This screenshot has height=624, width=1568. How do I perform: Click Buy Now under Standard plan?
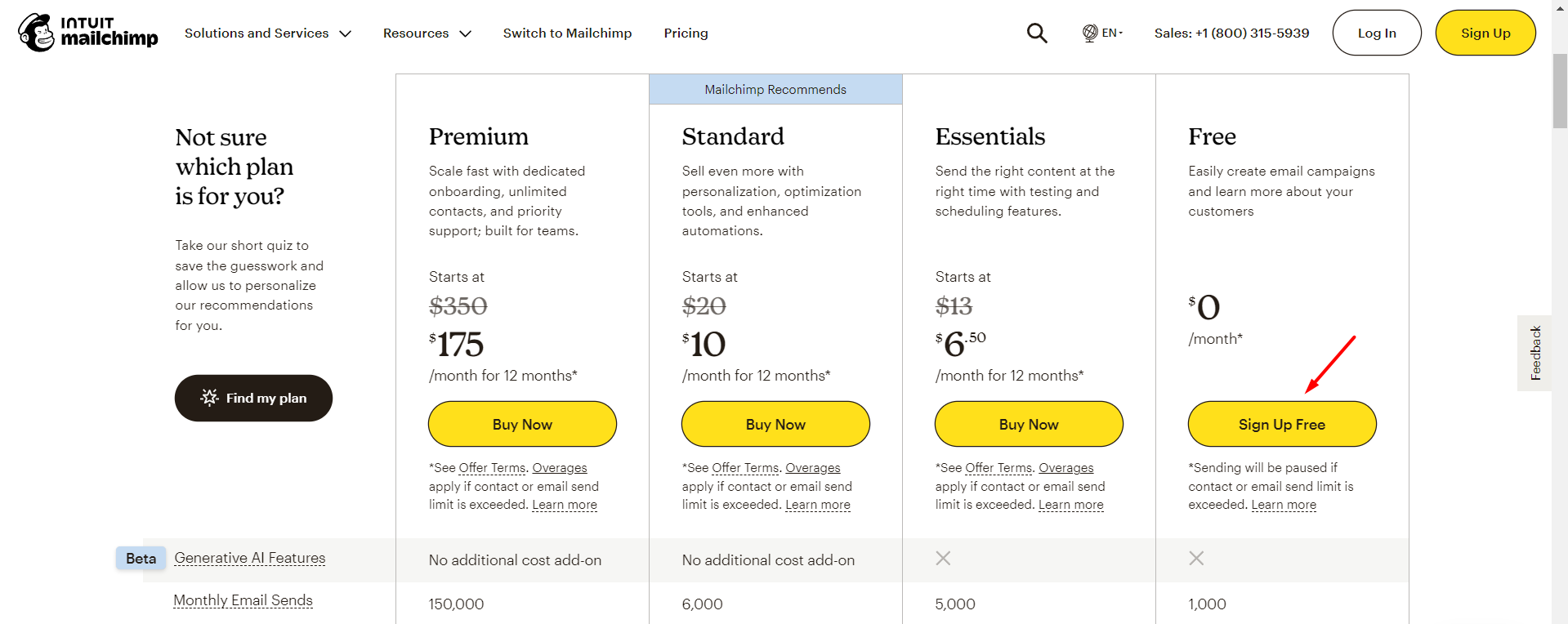(775, 424)
